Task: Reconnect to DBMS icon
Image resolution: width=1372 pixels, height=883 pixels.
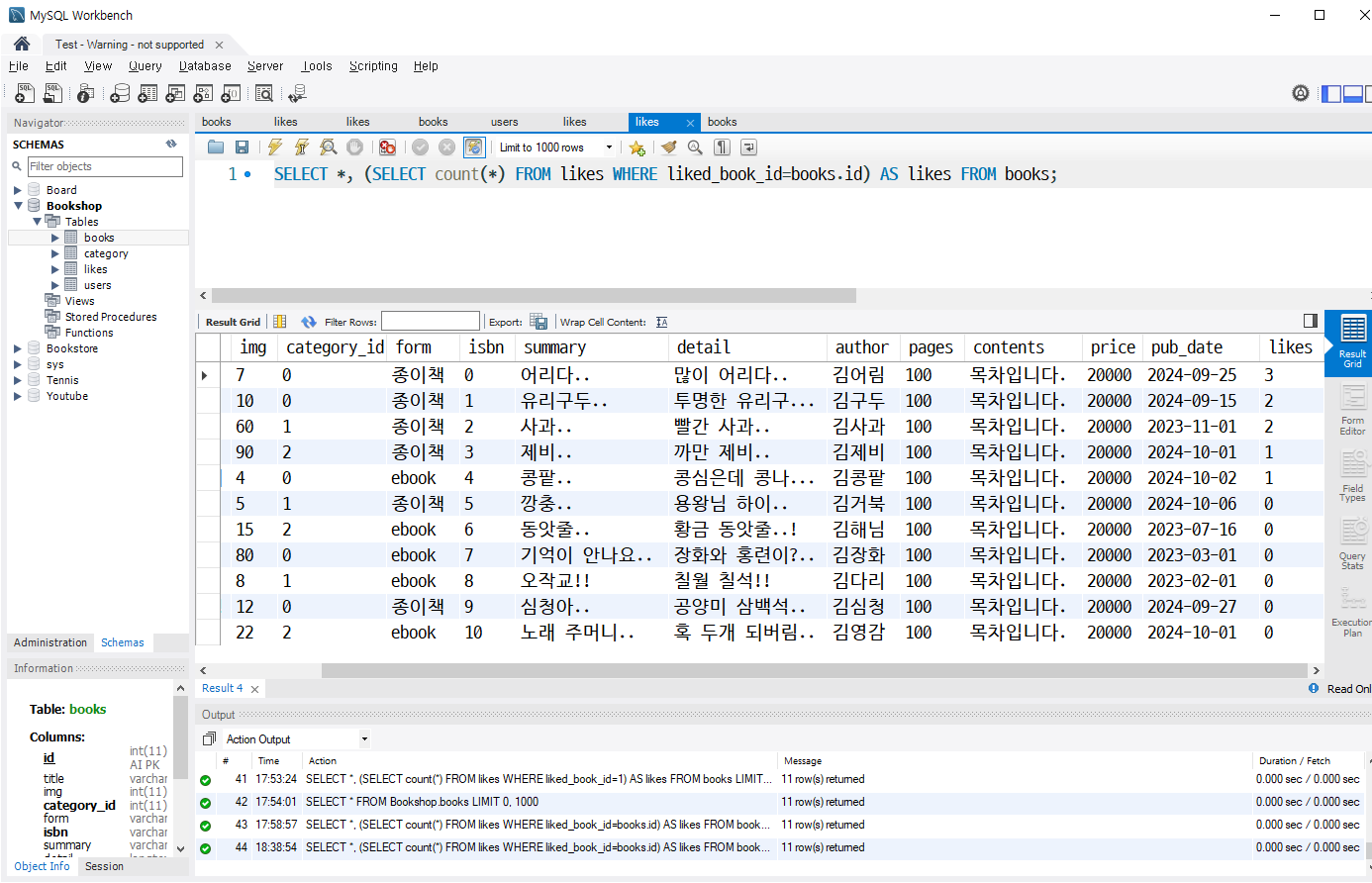Action: click(x=297, y=93)
